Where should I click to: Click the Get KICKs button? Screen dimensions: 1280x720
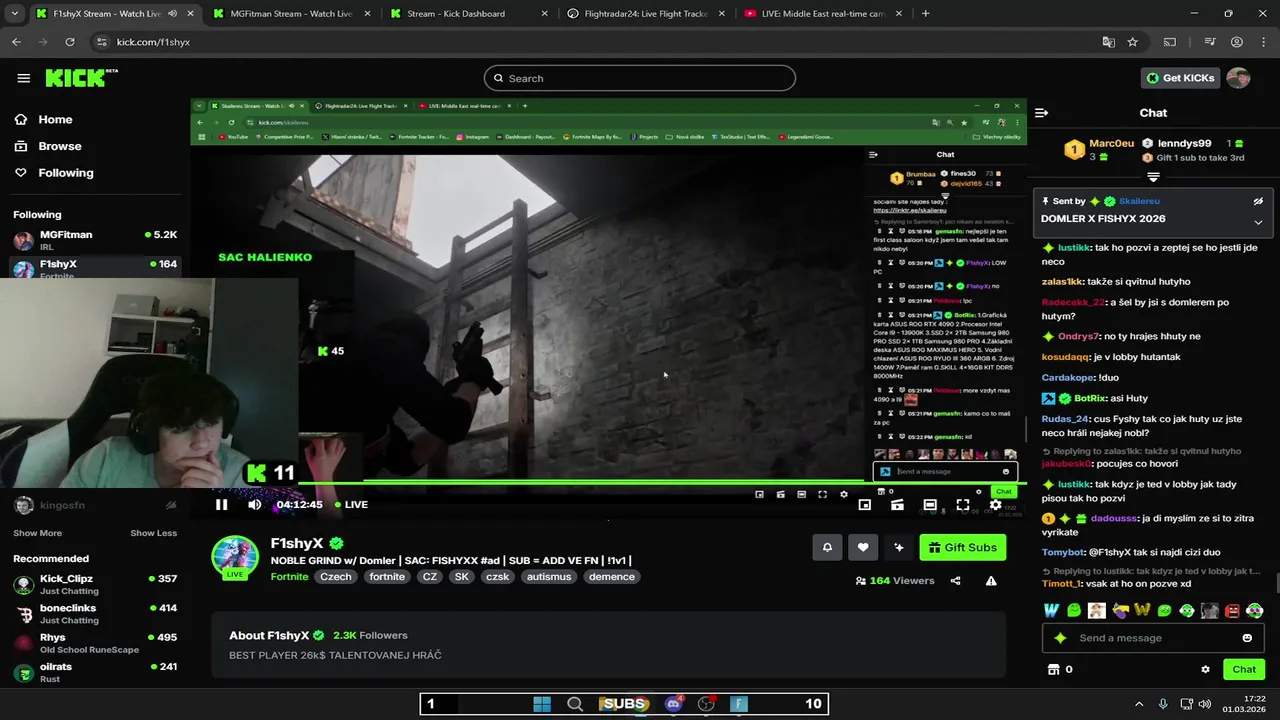coord(1180,78)
